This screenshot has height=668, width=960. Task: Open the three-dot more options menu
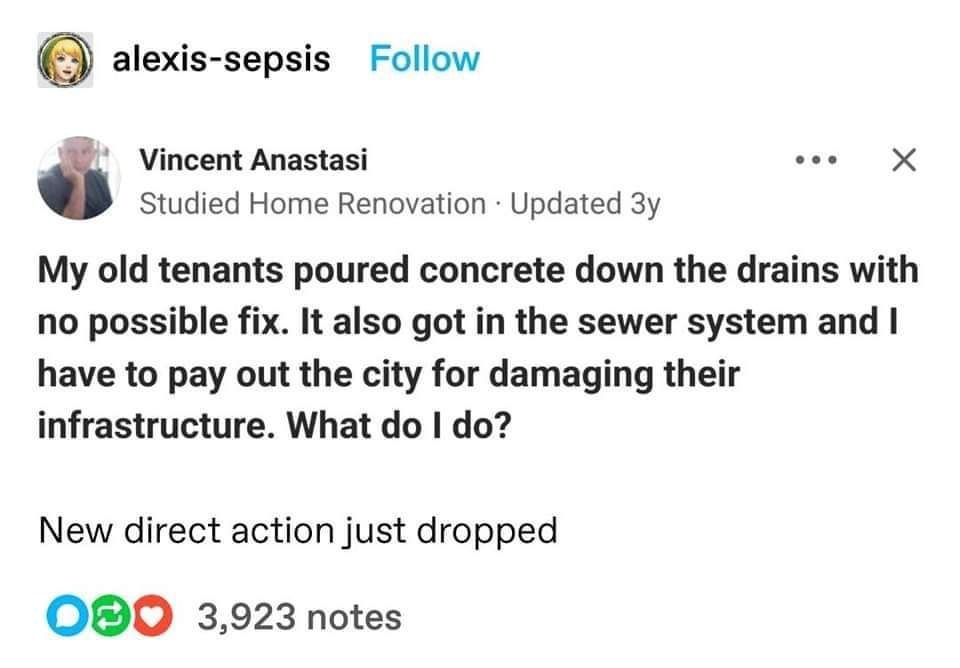tap(815, 161)
